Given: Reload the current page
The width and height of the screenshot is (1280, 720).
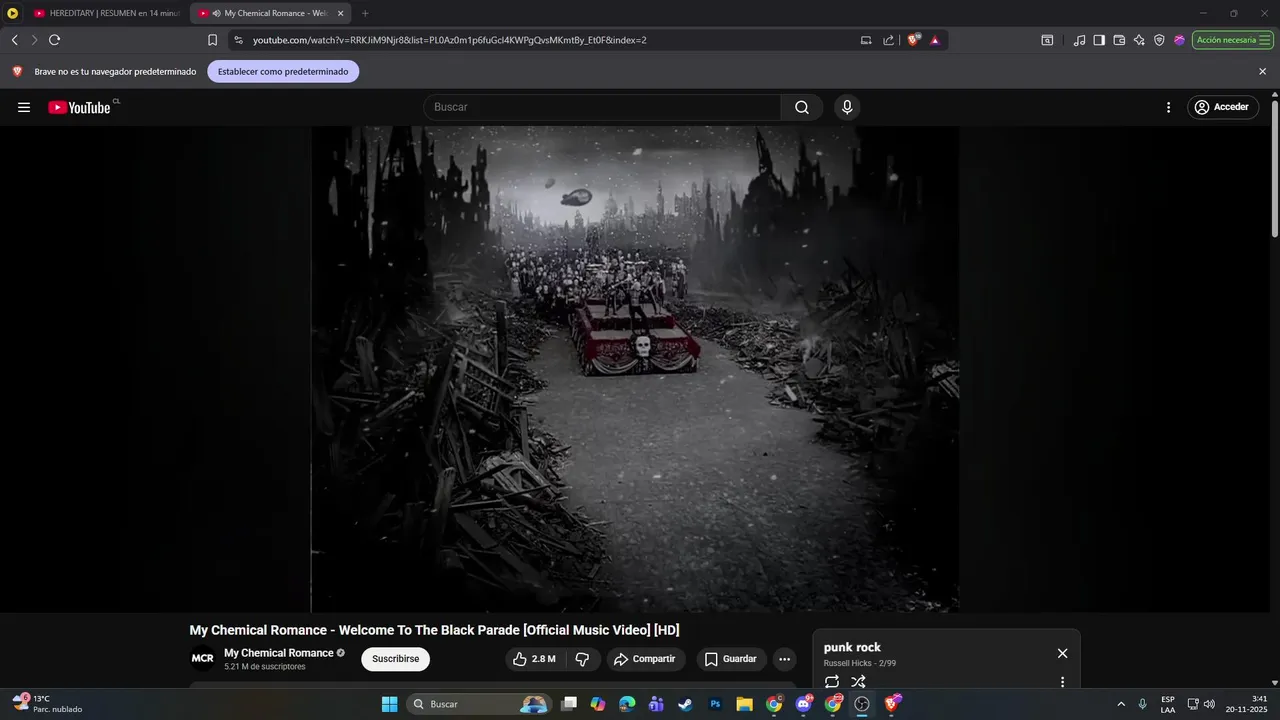Looking at the screenshot, I should tap(54, 40).
